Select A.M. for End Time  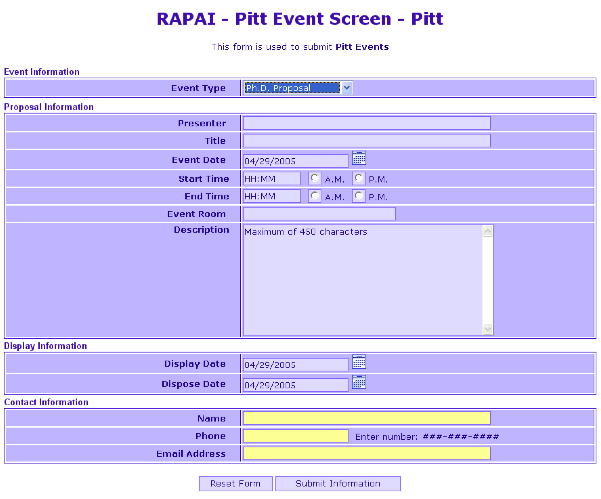[x=316, y=196]
